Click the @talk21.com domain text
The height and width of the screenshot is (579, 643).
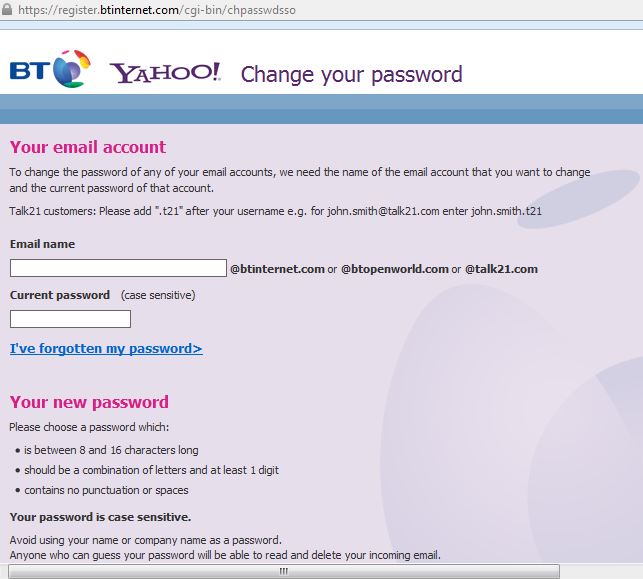point(501,269)
